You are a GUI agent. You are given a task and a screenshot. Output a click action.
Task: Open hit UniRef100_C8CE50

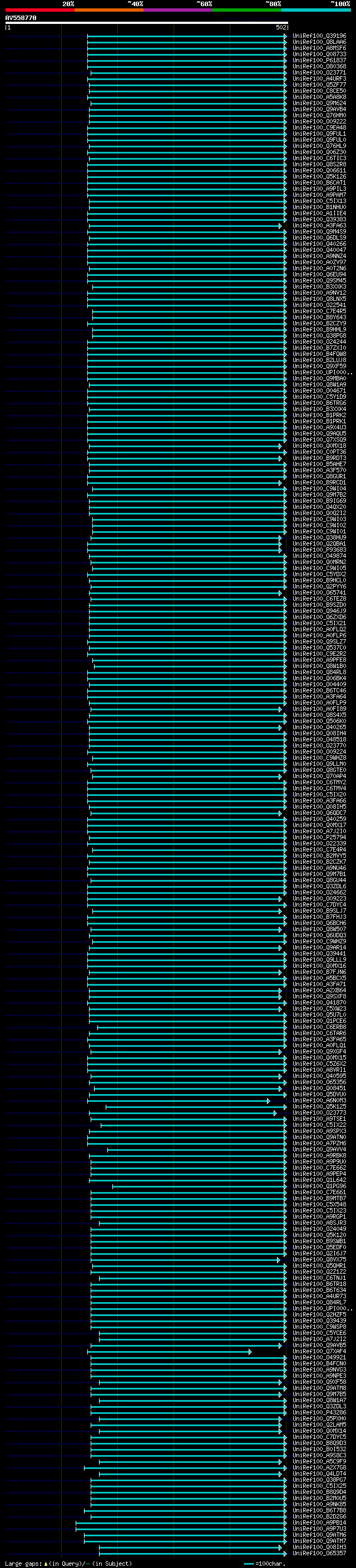(319, 91)
